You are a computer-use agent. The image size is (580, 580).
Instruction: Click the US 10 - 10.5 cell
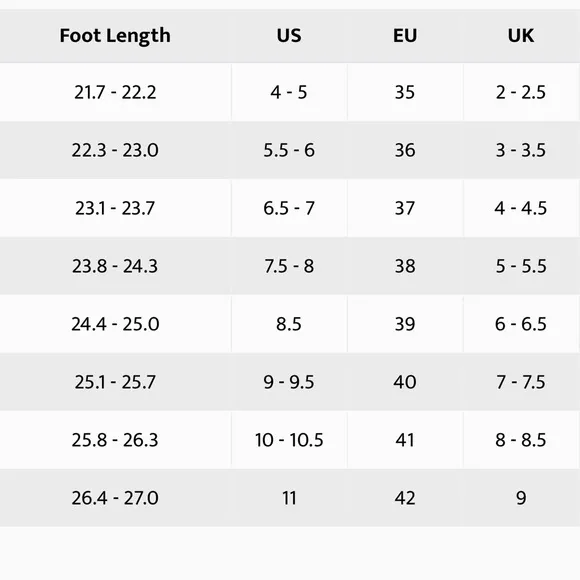[x=289, y=440]
